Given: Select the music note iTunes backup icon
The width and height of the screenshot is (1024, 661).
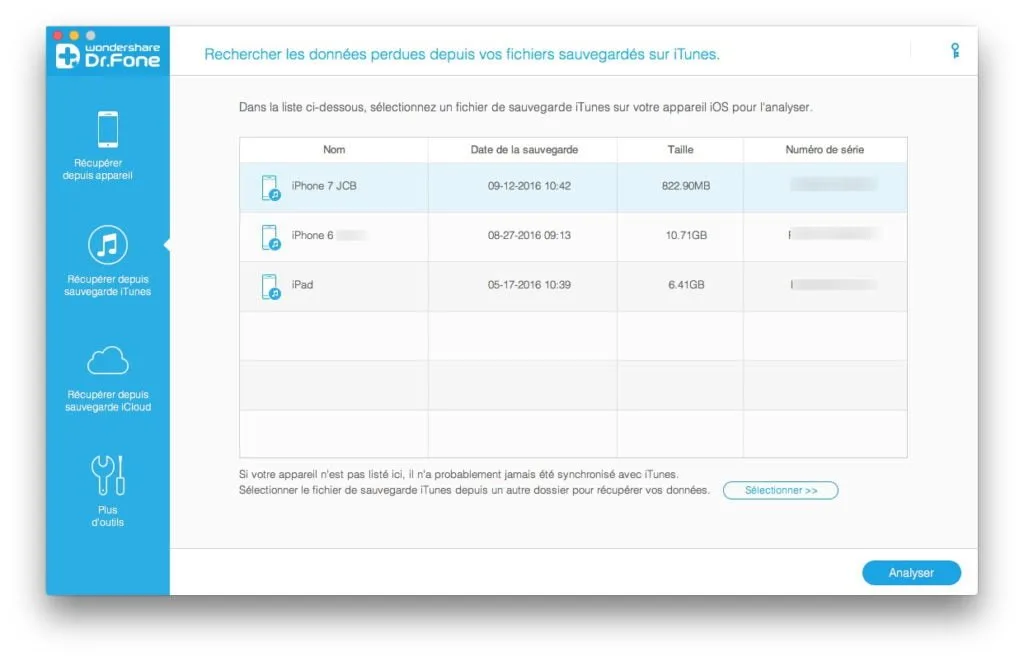Looking at the screenshot, I should (108, 245).
